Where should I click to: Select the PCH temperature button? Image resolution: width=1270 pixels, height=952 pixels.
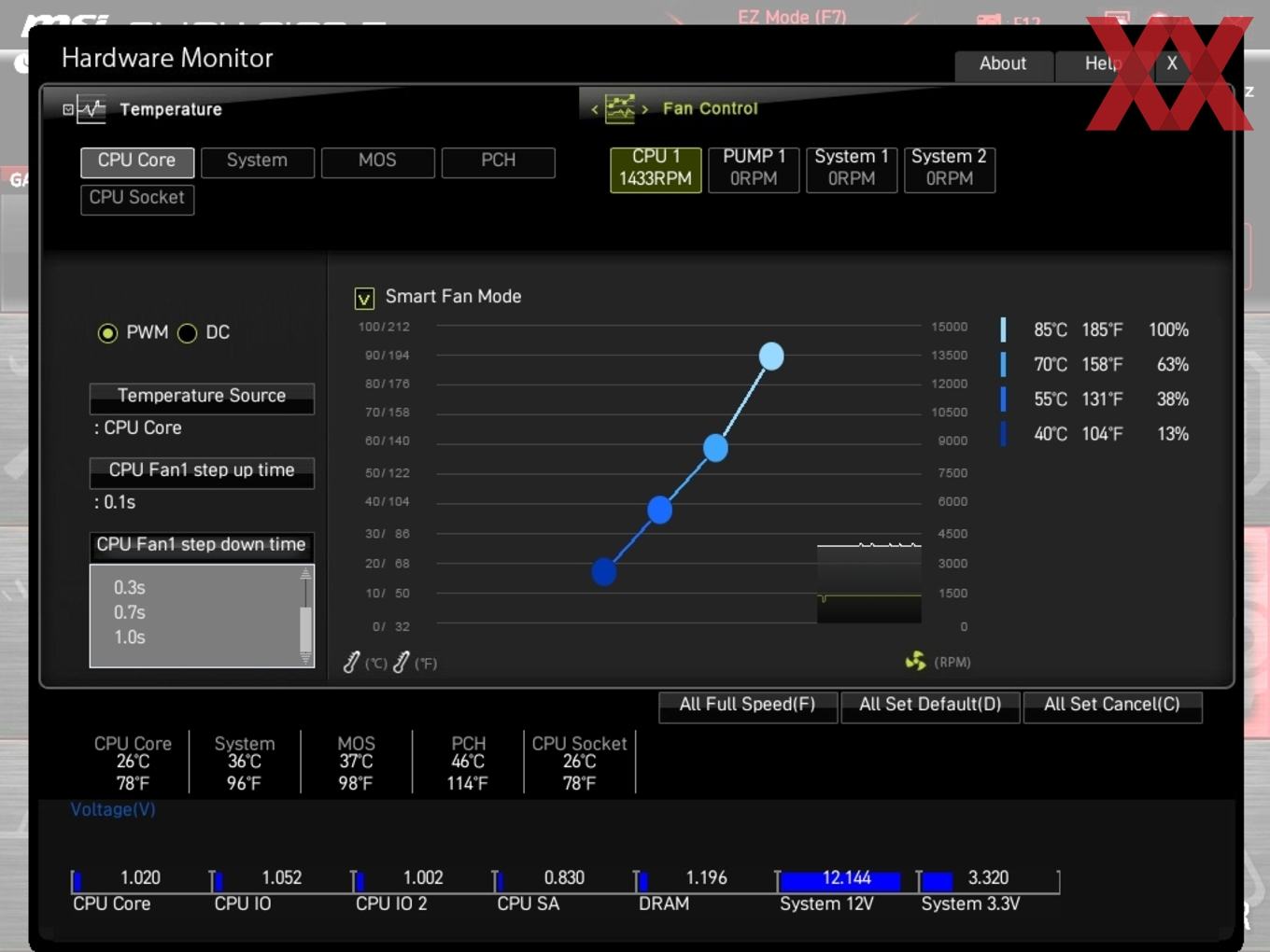(x=498, y=161)
